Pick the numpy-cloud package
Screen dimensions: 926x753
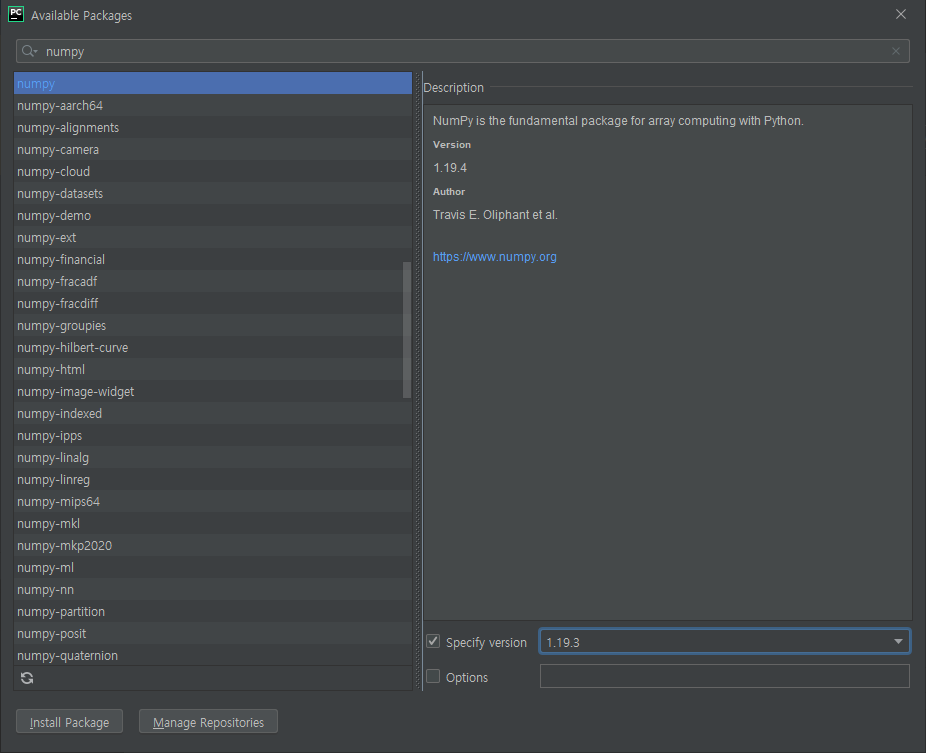(213, 171)
